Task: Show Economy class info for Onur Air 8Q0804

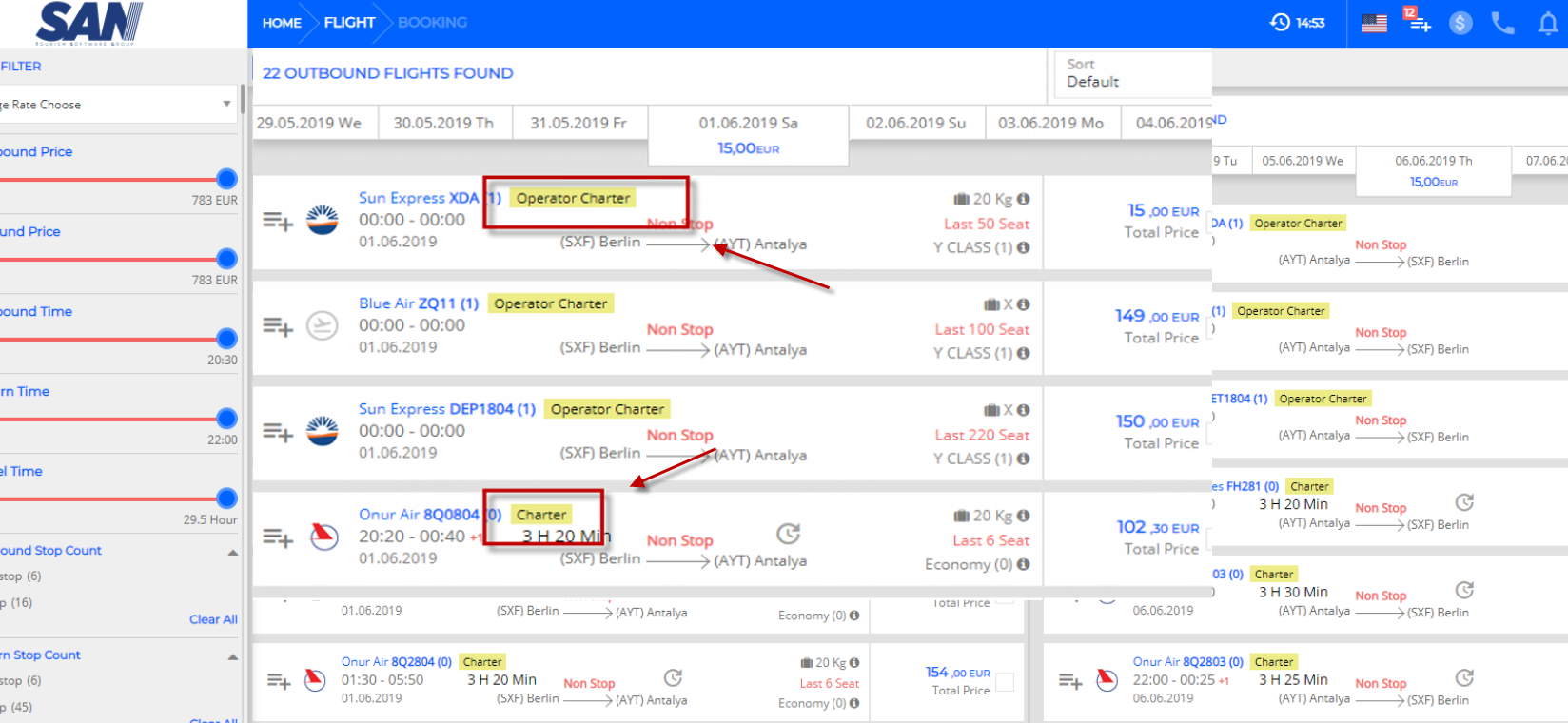Action: point(1024,564)
